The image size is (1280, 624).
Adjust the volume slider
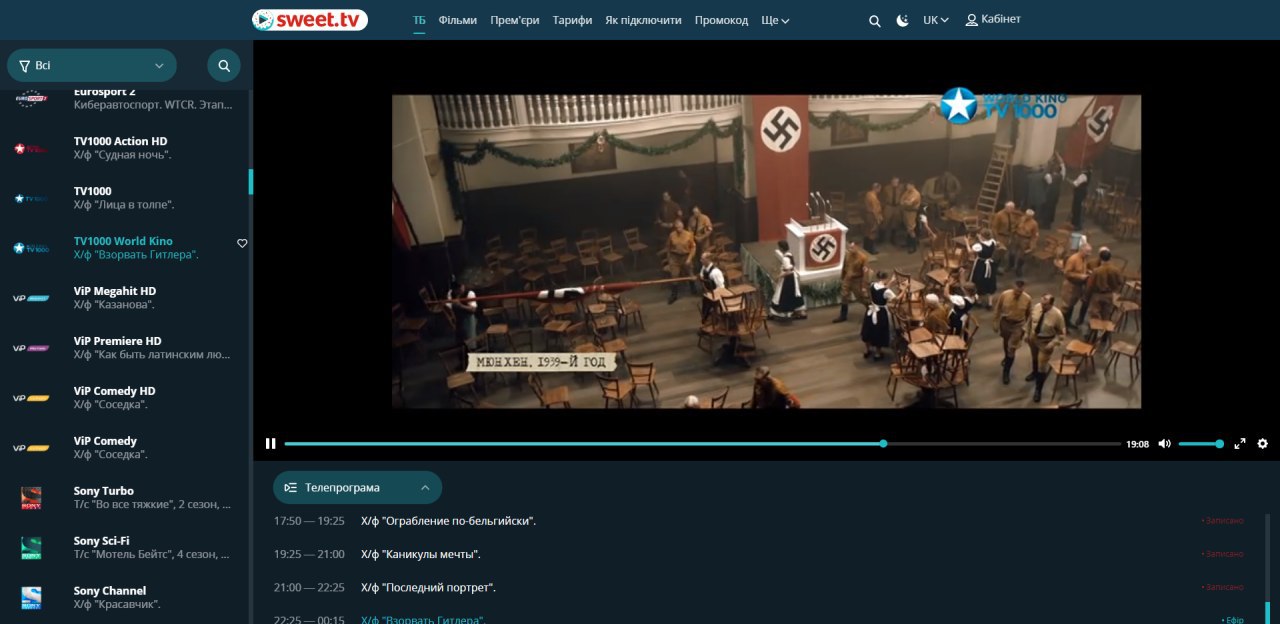tap(1200, 444)
